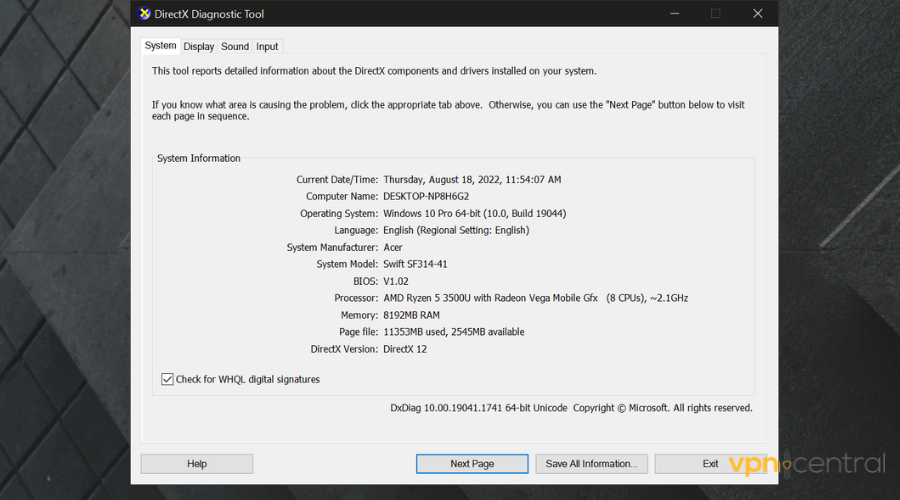This screenshot has width=900, height=500.
Task: Exit the diagnostic tool via Exit button
Action: point(710,464)
